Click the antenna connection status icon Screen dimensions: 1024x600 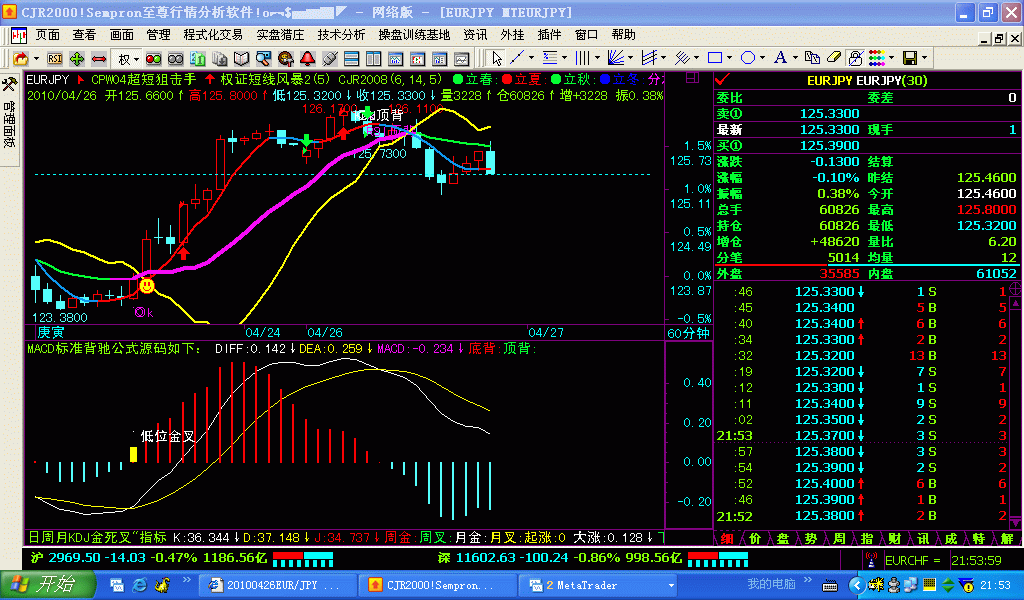click(x=871, y=560)
